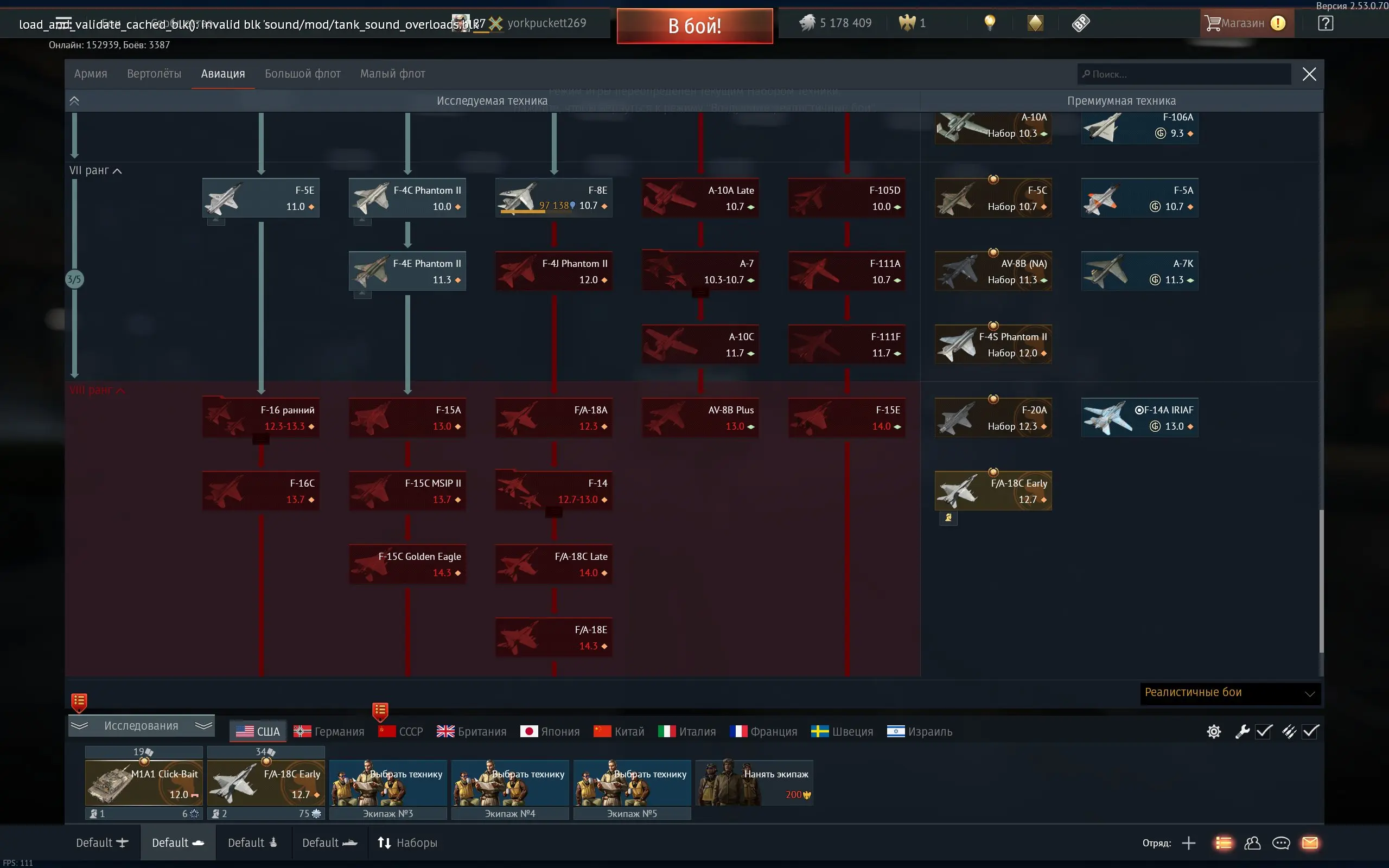The width and height of the screenshot is (1389, 868).
Task: Click Нанять экипаж for 200 eagles
Action: pos(754,782)
